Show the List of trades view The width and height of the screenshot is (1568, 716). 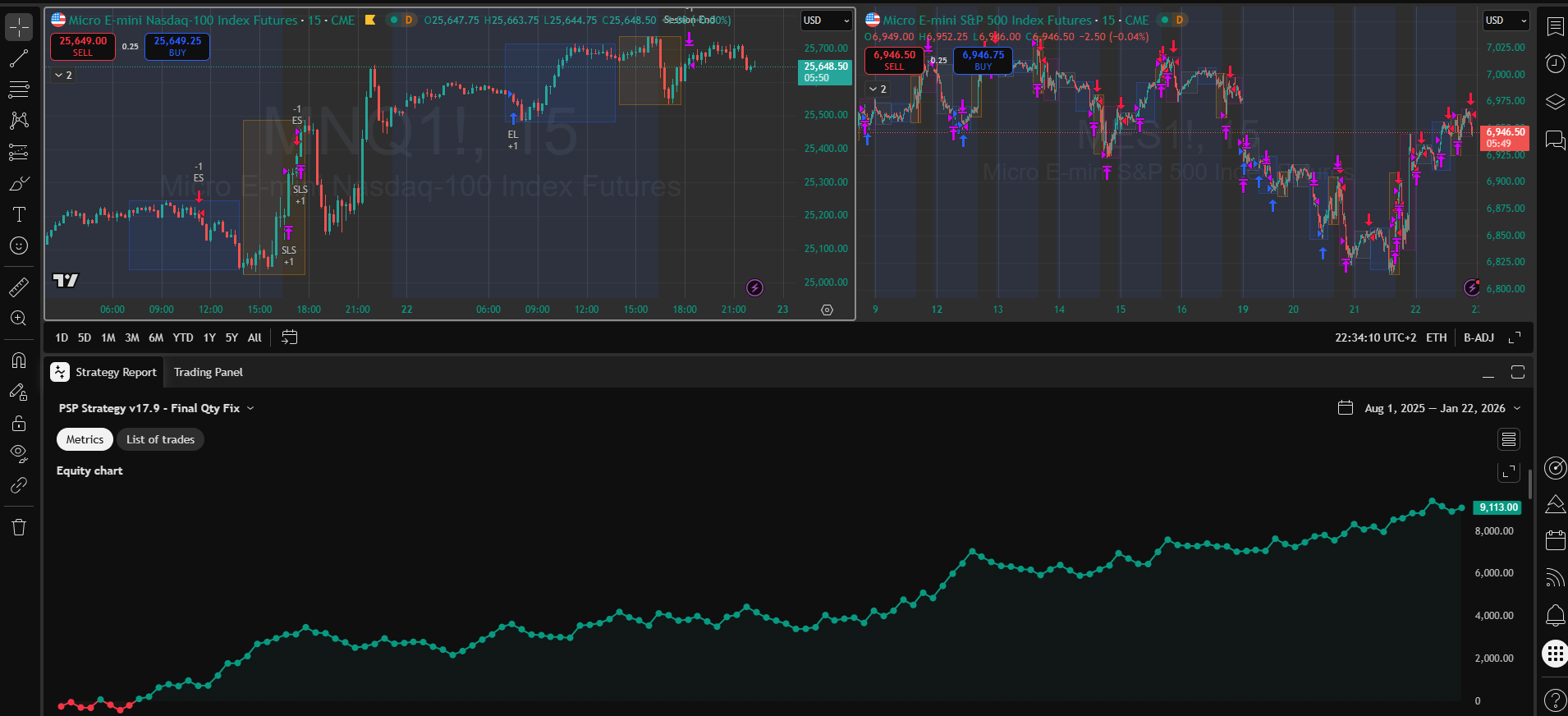tap(160, 439)
